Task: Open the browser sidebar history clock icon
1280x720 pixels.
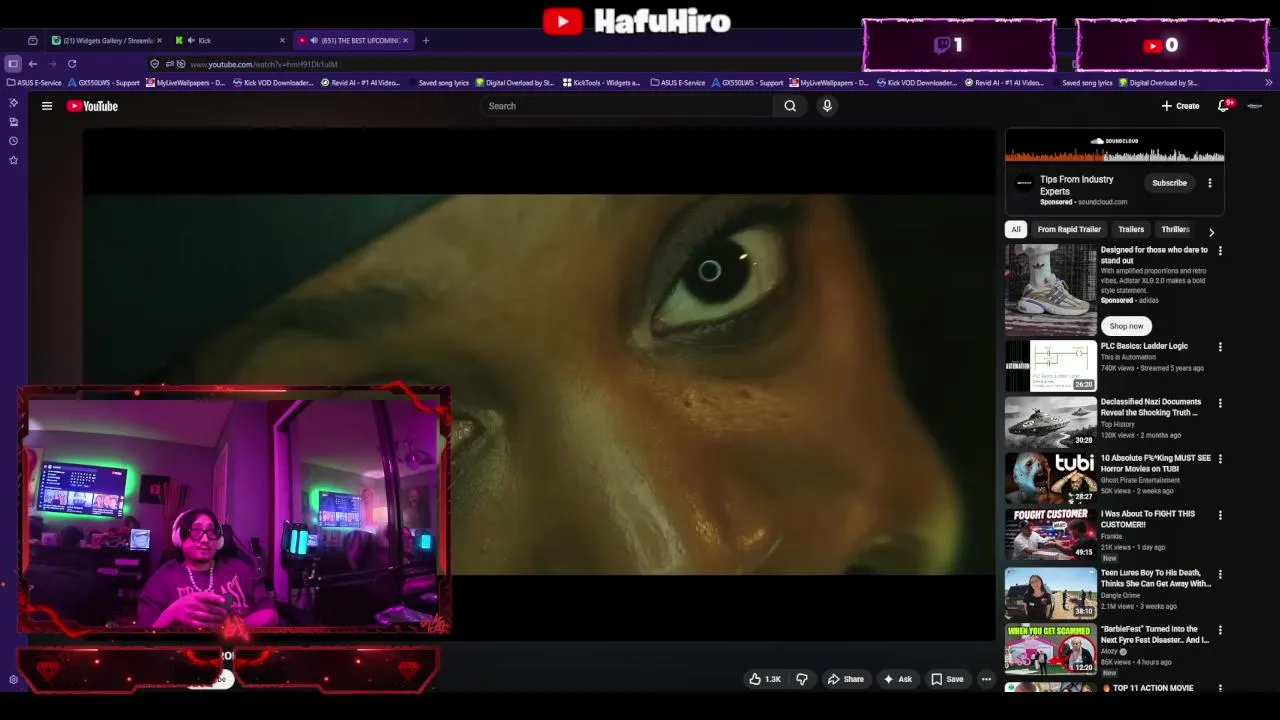Action: pyautogui.click(x=13, y=141)
